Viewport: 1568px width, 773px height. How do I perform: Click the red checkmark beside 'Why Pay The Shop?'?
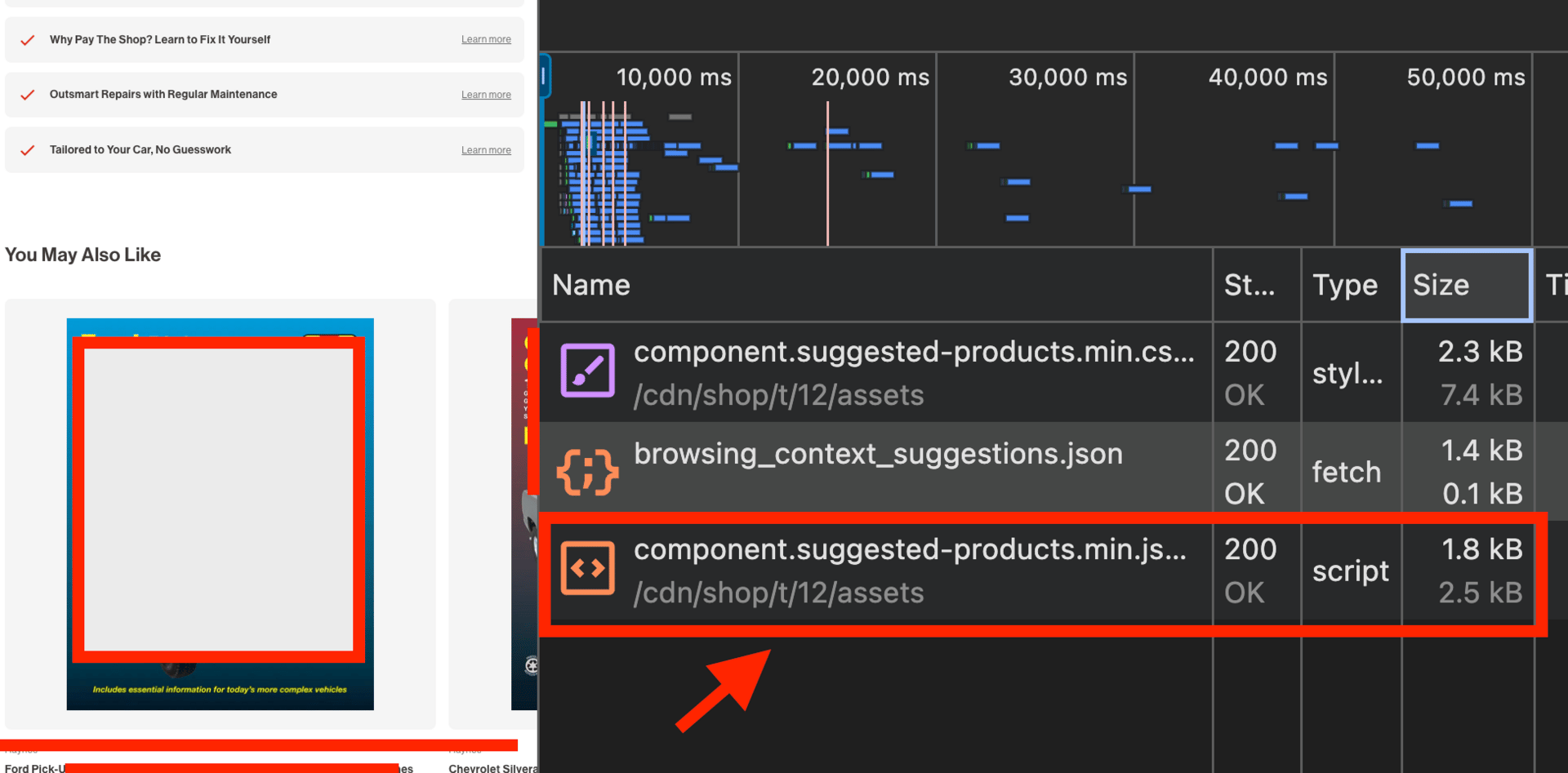pyautogui.click(x=28, y=40)
